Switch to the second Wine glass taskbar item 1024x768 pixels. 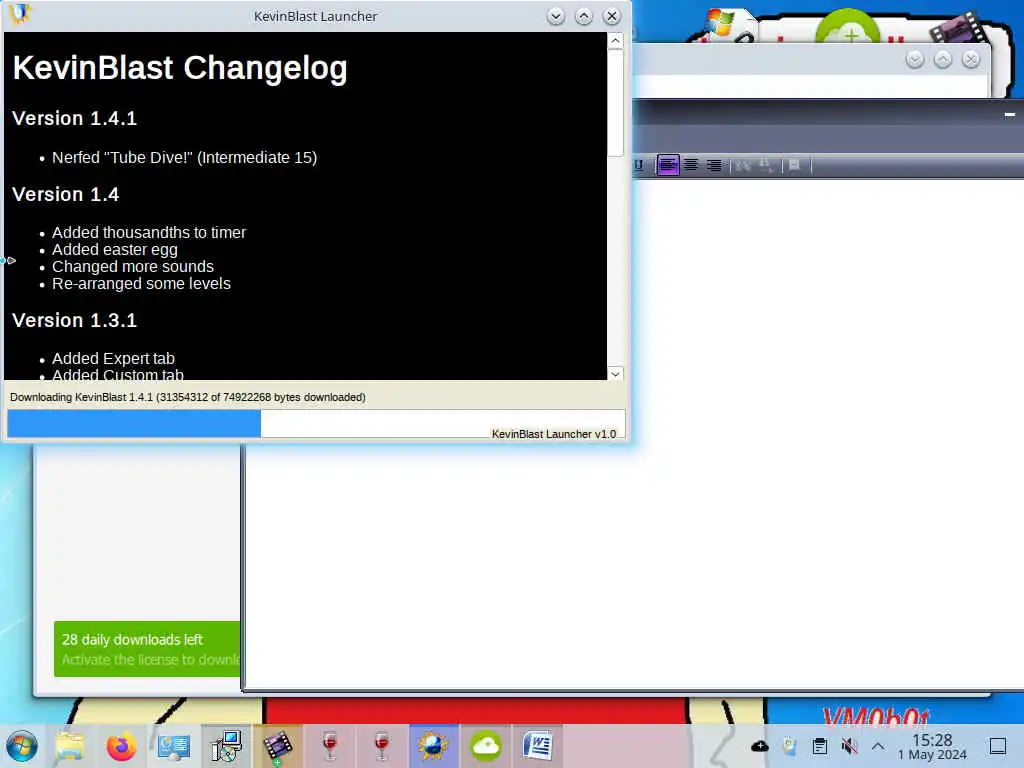point(381,746)
